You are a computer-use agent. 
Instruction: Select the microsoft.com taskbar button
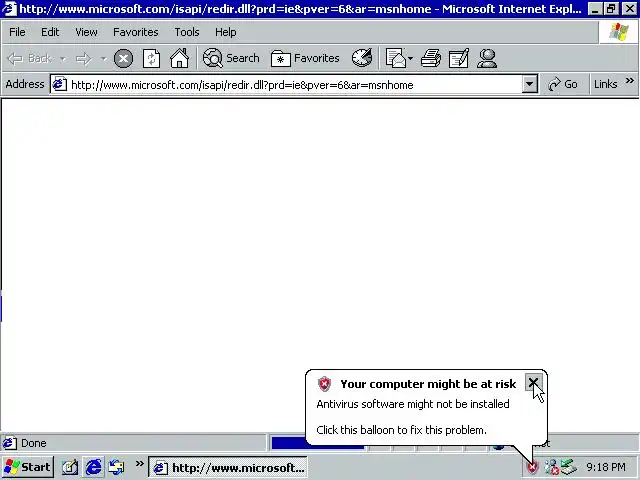pos(228,467)
